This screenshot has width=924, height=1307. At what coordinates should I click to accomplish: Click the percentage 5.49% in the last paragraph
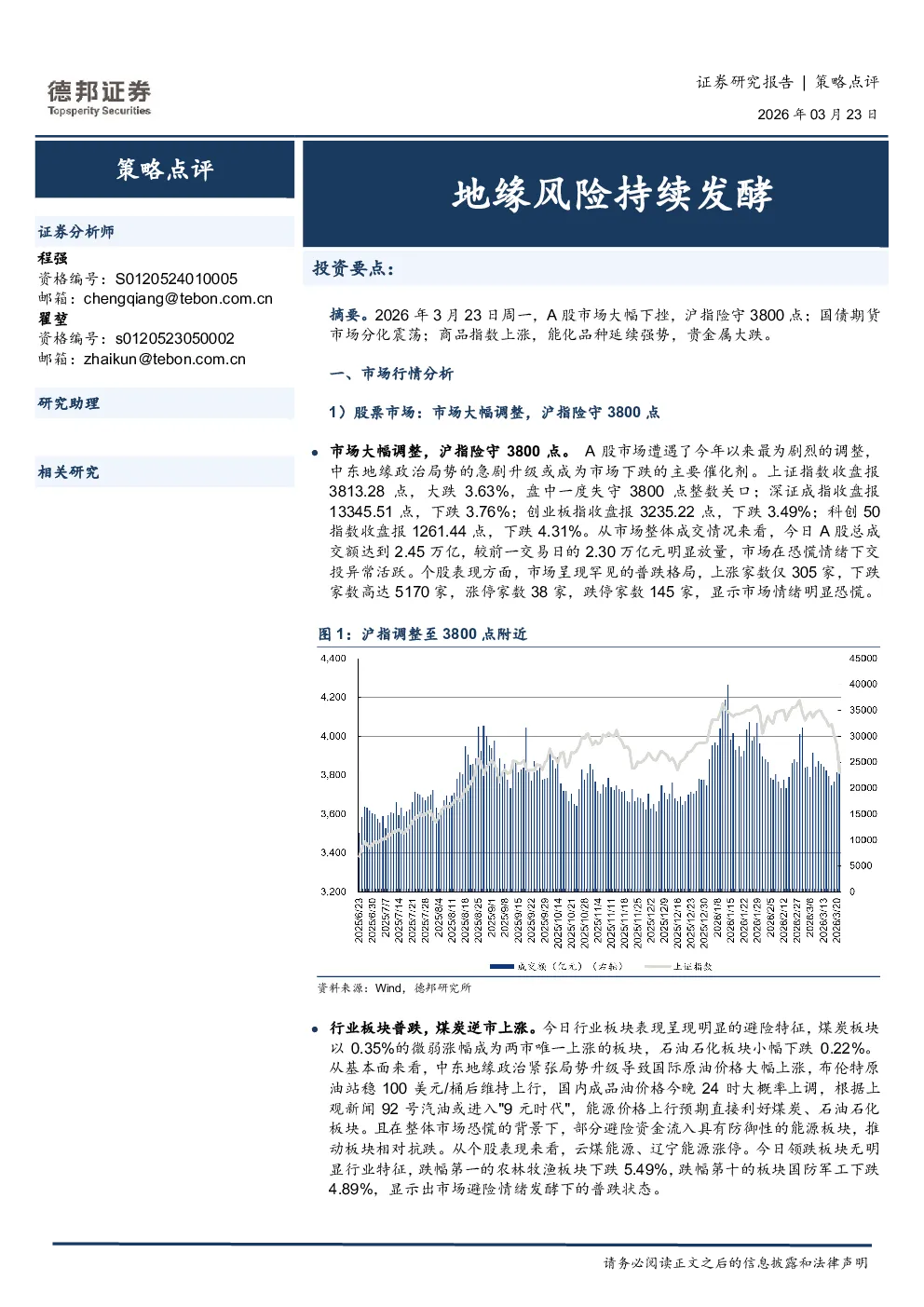pyautogui.click(x=645, y=1169)
